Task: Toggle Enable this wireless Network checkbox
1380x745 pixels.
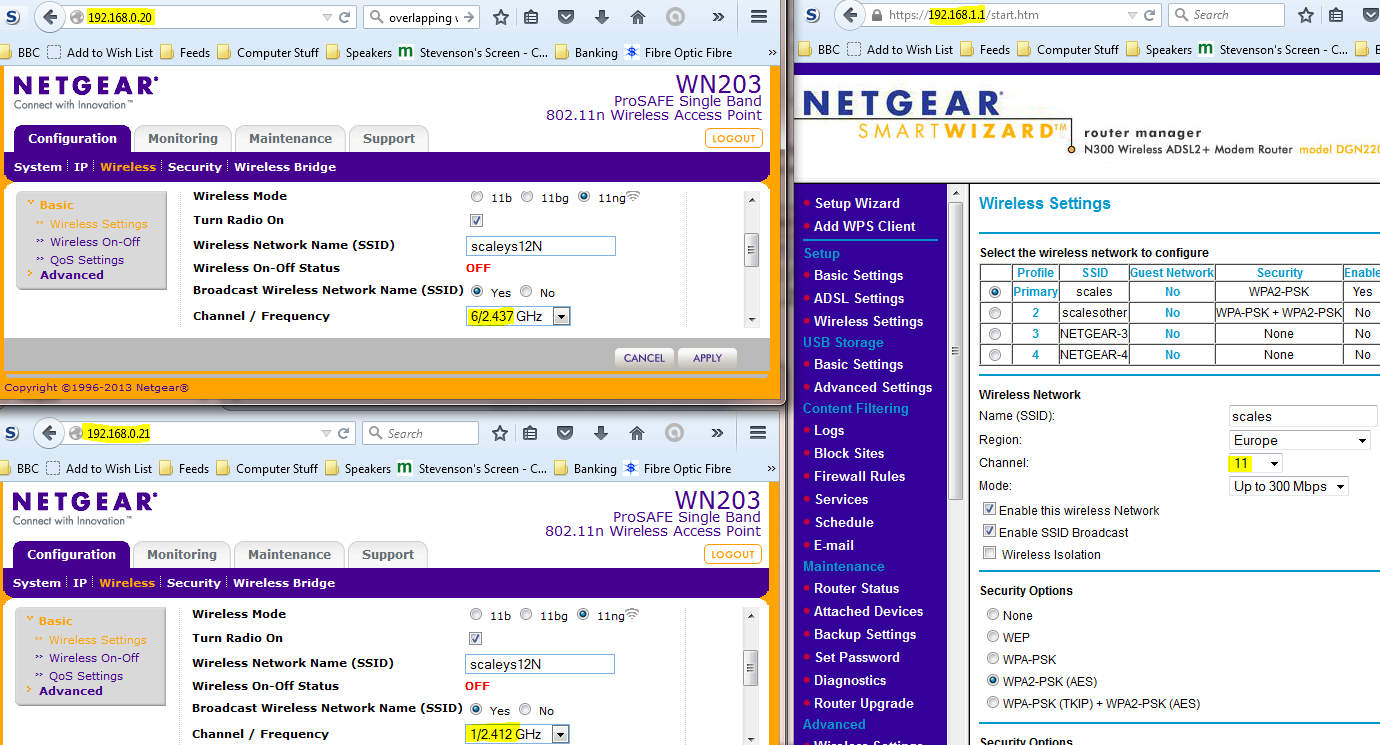Action: click(x=990, y=510)
